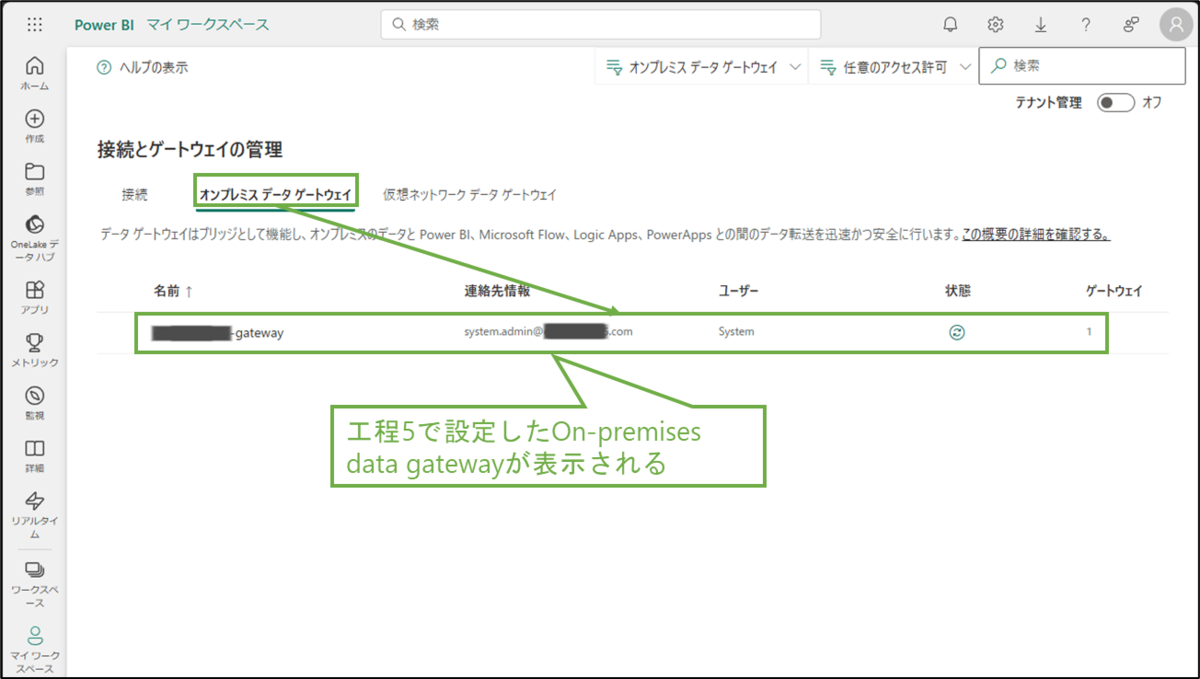Screen dimensions: 1200x679
Task: Click the download arrow icon in header
Action: [x=1041, y=25]
